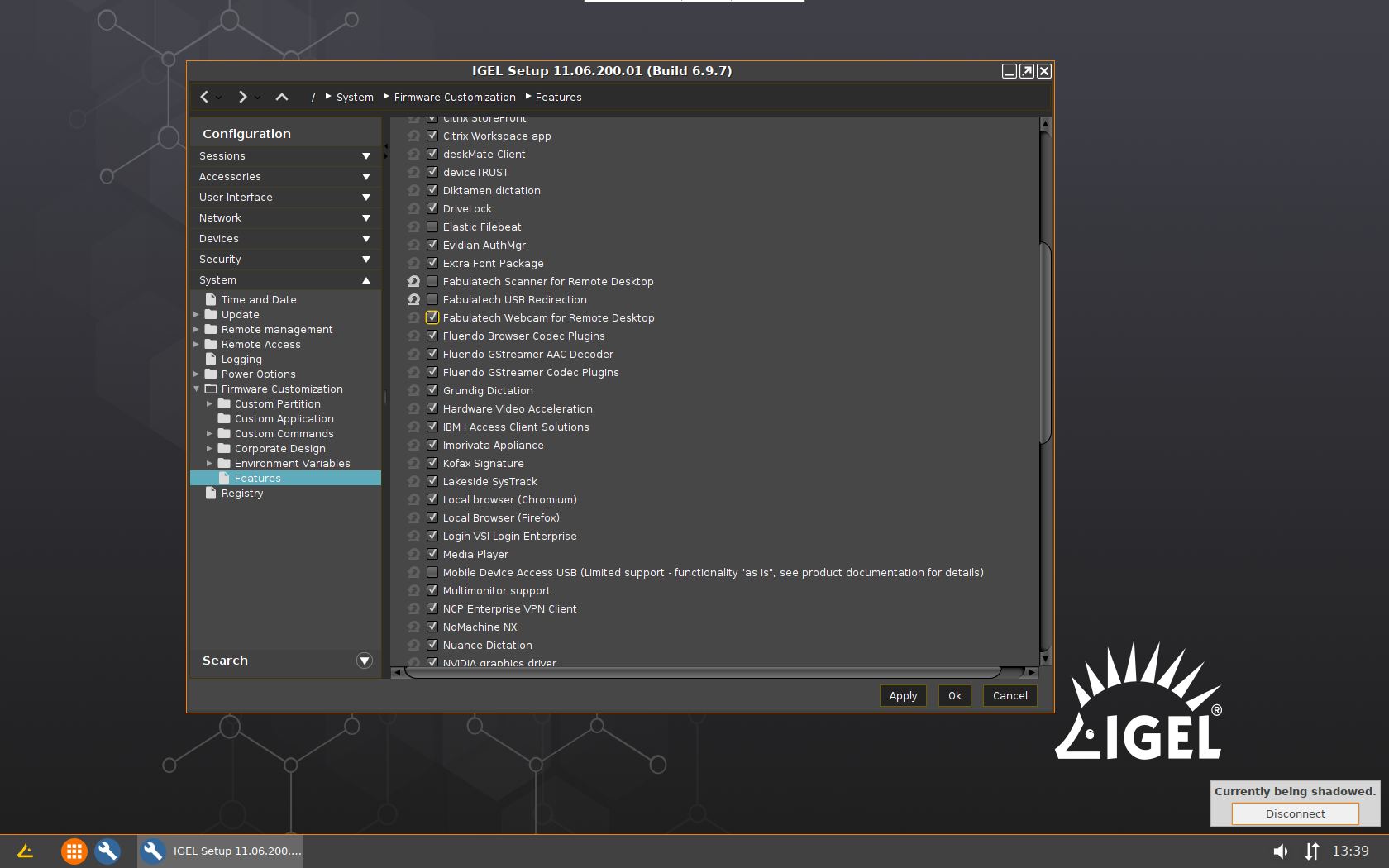Expand the Update tree node
Screen dimensions: 1389x868
tap(197, 315)
